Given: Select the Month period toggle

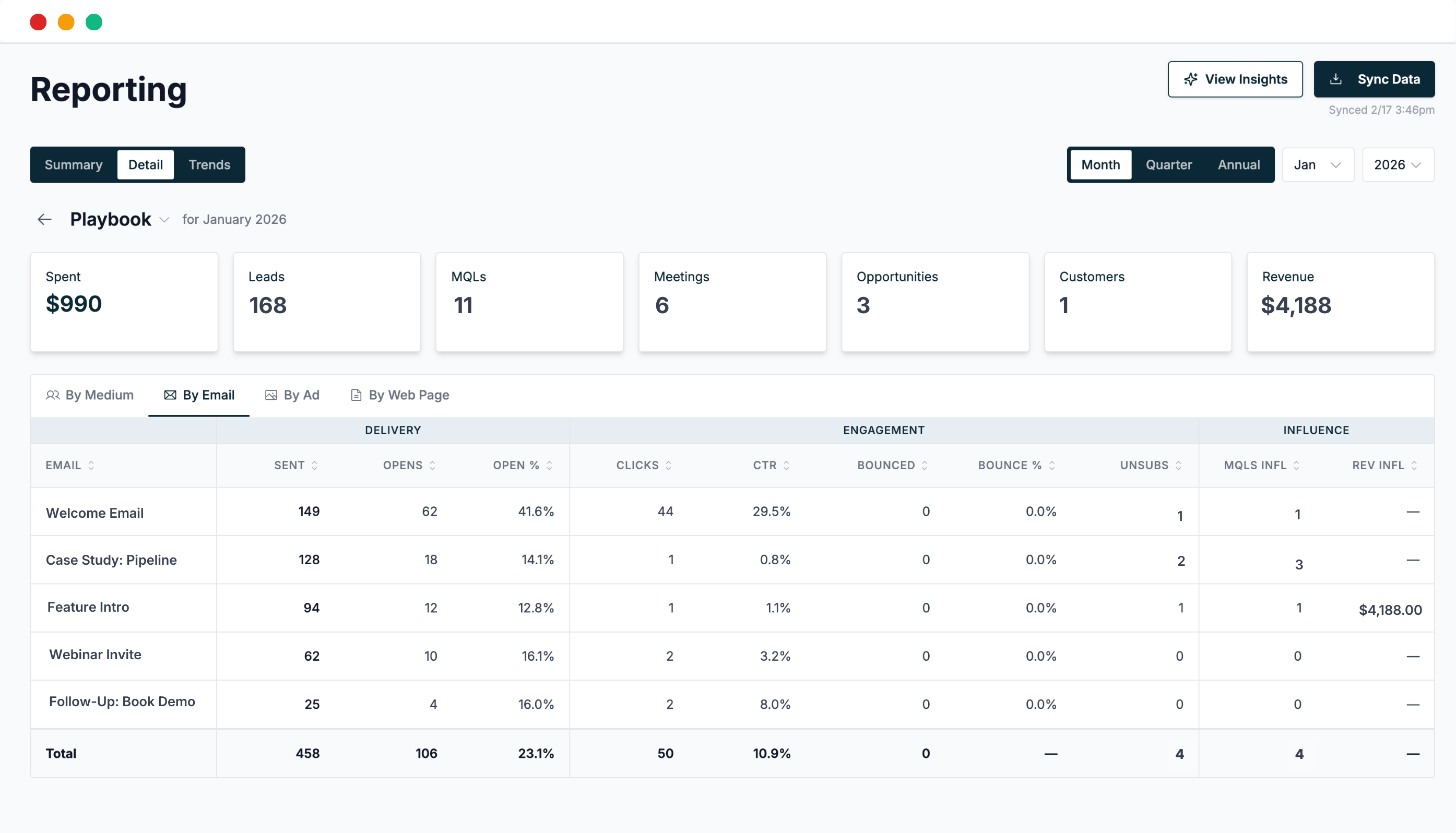Looking at the screenshot, I should point(1100,165).
